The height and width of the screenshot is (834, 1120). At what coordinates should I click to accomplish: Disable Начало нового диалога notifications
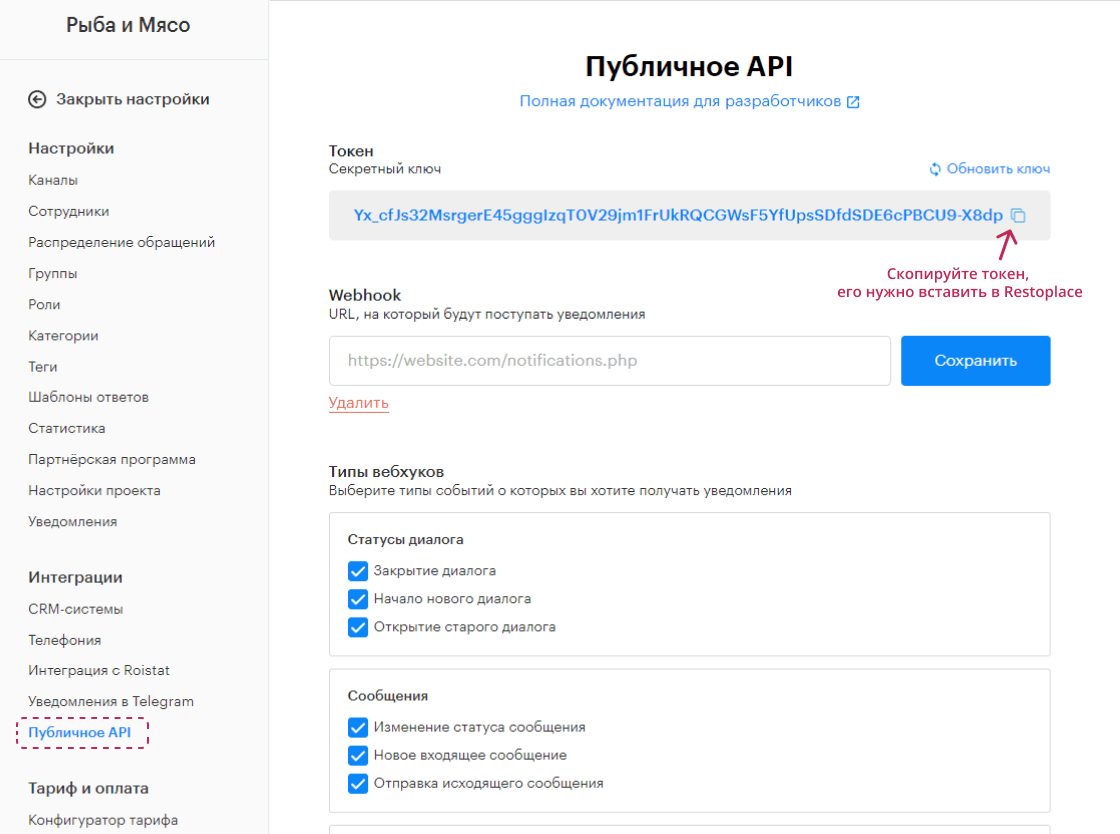(x=358, y=597)
